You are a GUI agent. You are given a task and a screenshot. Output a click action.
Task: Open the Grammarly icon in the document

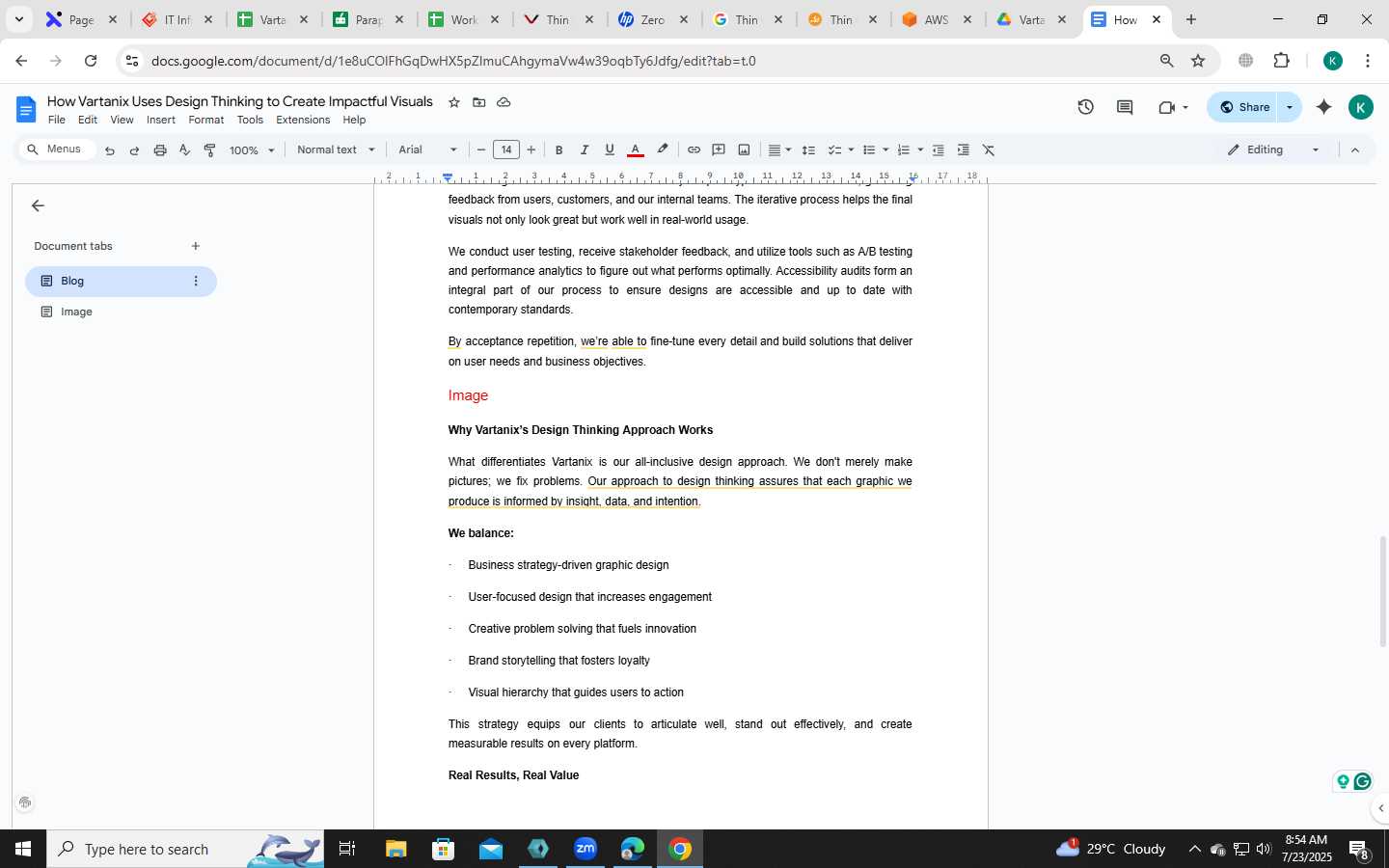coord(1362,781)
